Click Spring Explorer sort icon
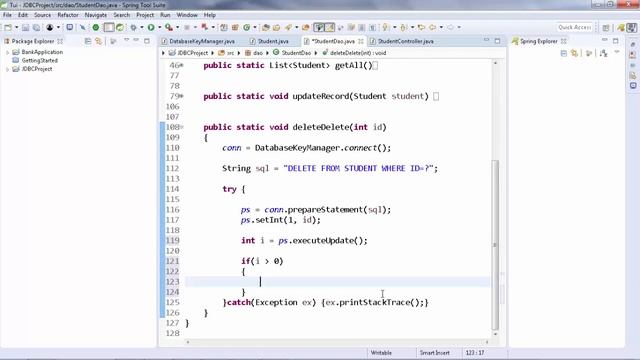 coord(604,53)
